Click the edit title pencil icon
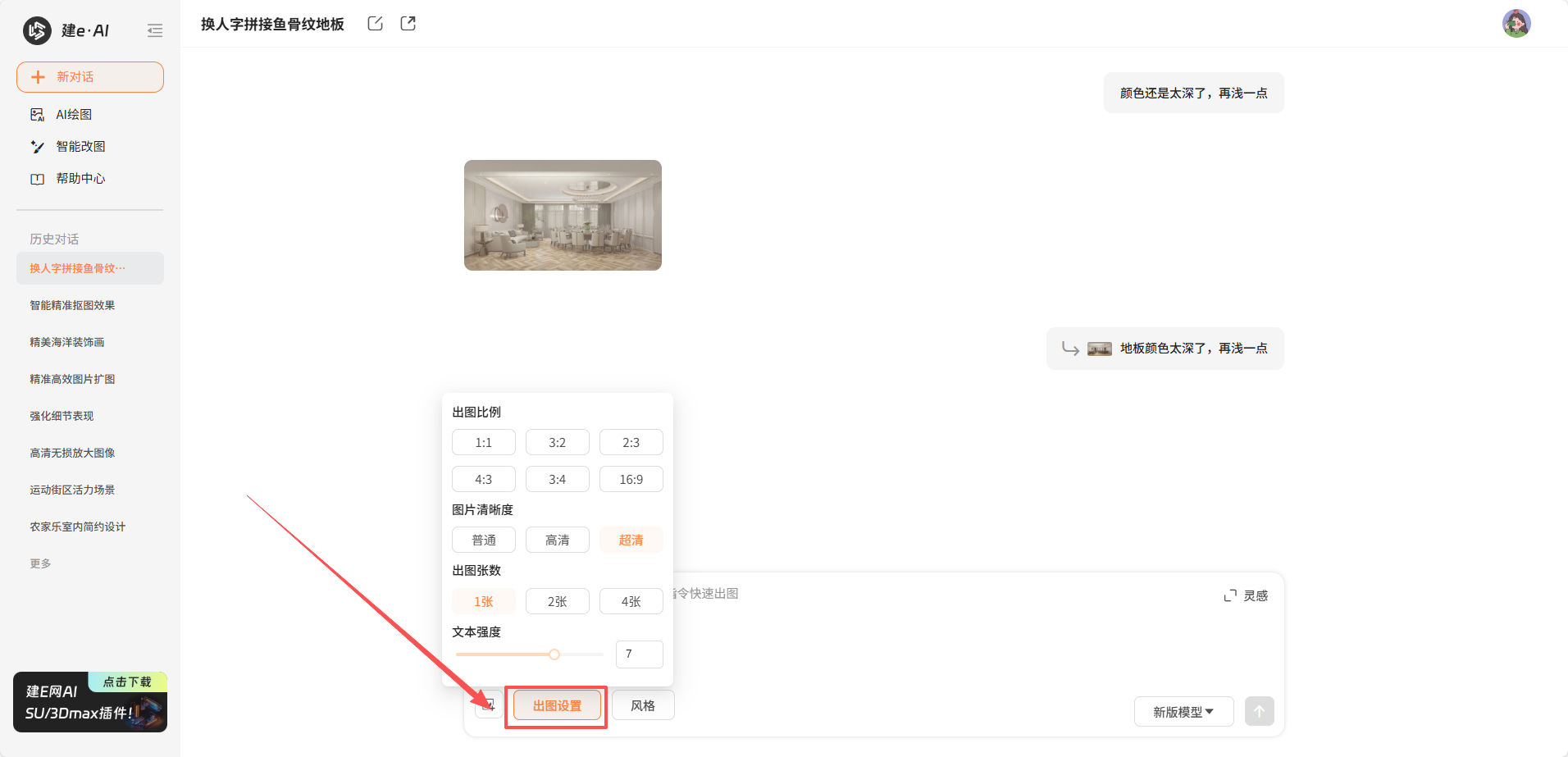 coord(375,24)
